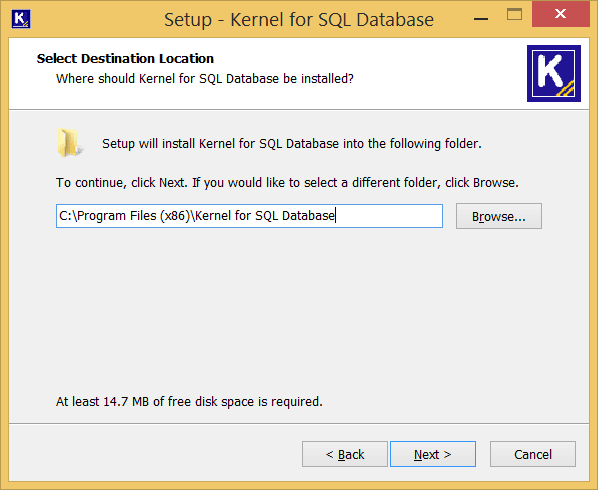The image size is (598, 490).
Task: Click the "Setup will install Kernel" message
Action: [292, 144]
